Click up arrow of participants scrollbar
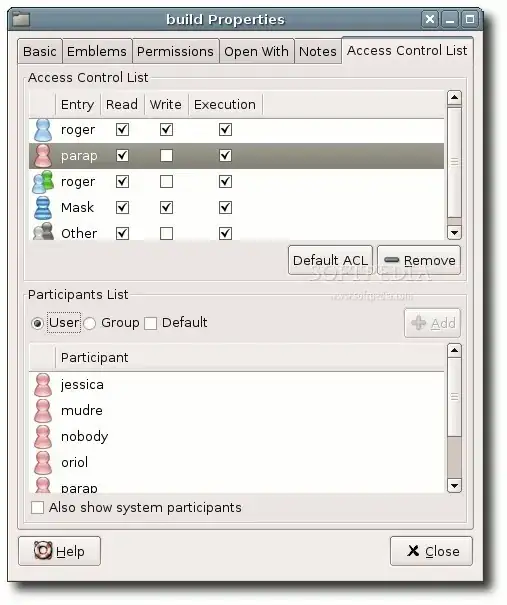Screen dimensions: 507x605 pos(454,350)
